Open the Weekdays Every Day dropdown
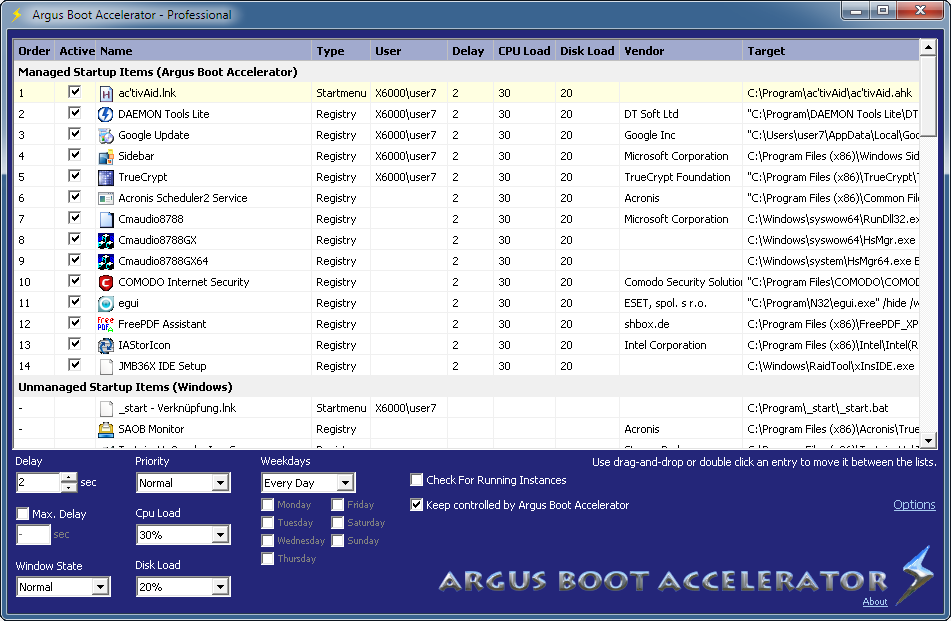The width and height of the screenshot is (951, 621). pyautogui.click(x=345, y=483)
